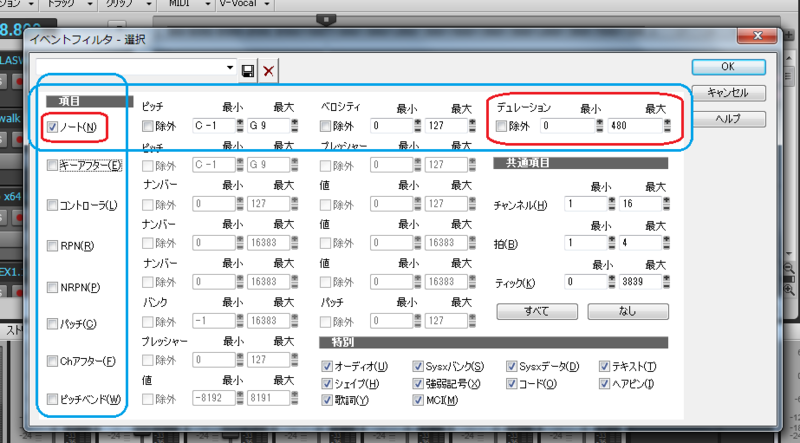Uncheck the シェイプ(H) checkbox
The width and height of the screenshot is (800, 443).
coord(327,383)
